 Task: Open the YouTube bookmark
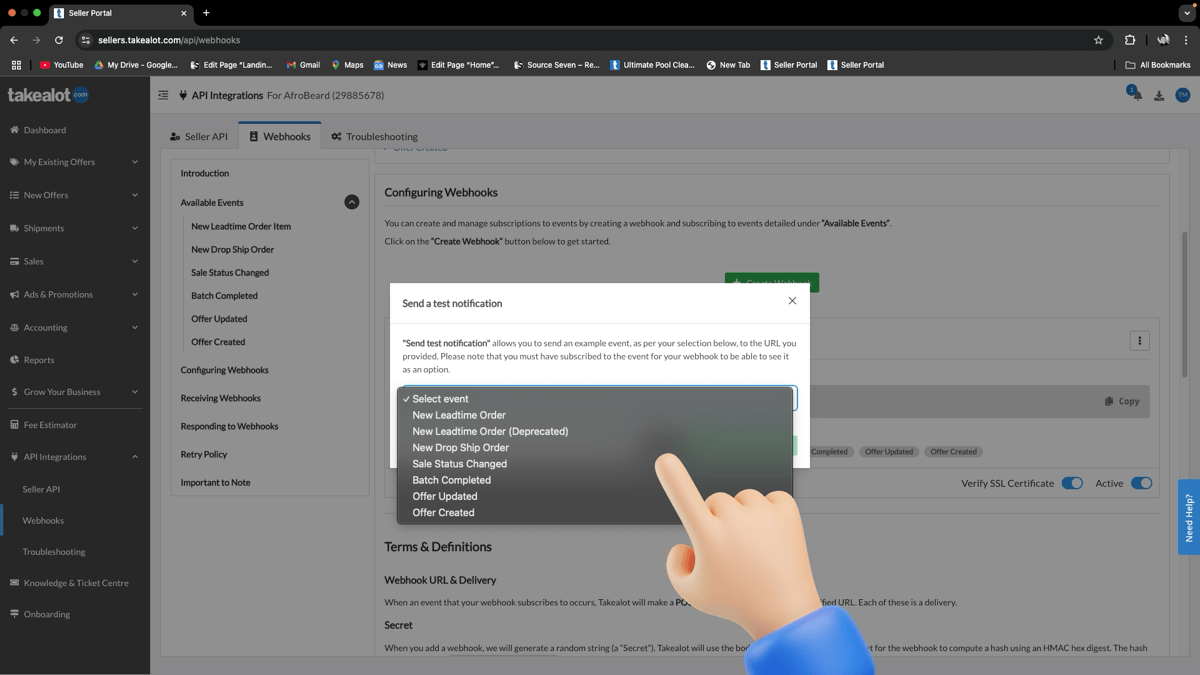point(61,65)
